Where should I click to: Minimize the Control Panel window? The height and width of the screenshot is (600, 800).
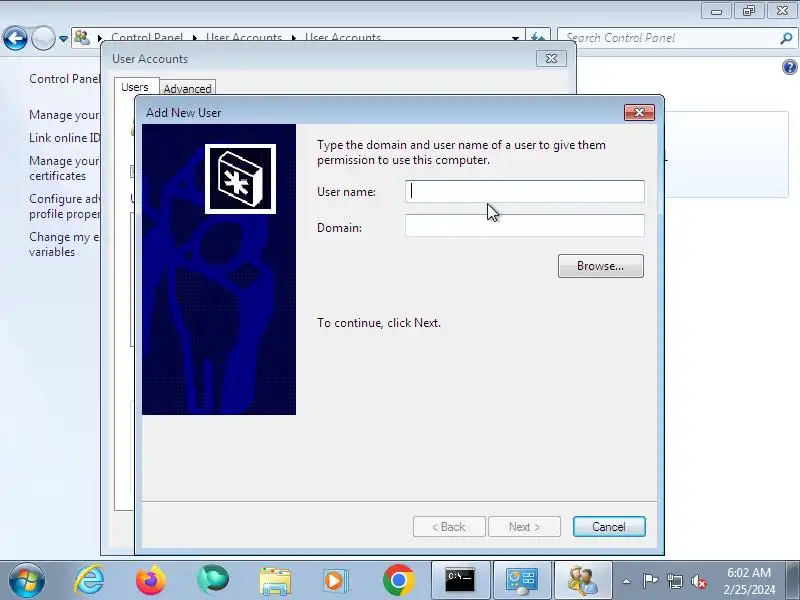coord(716,11)
